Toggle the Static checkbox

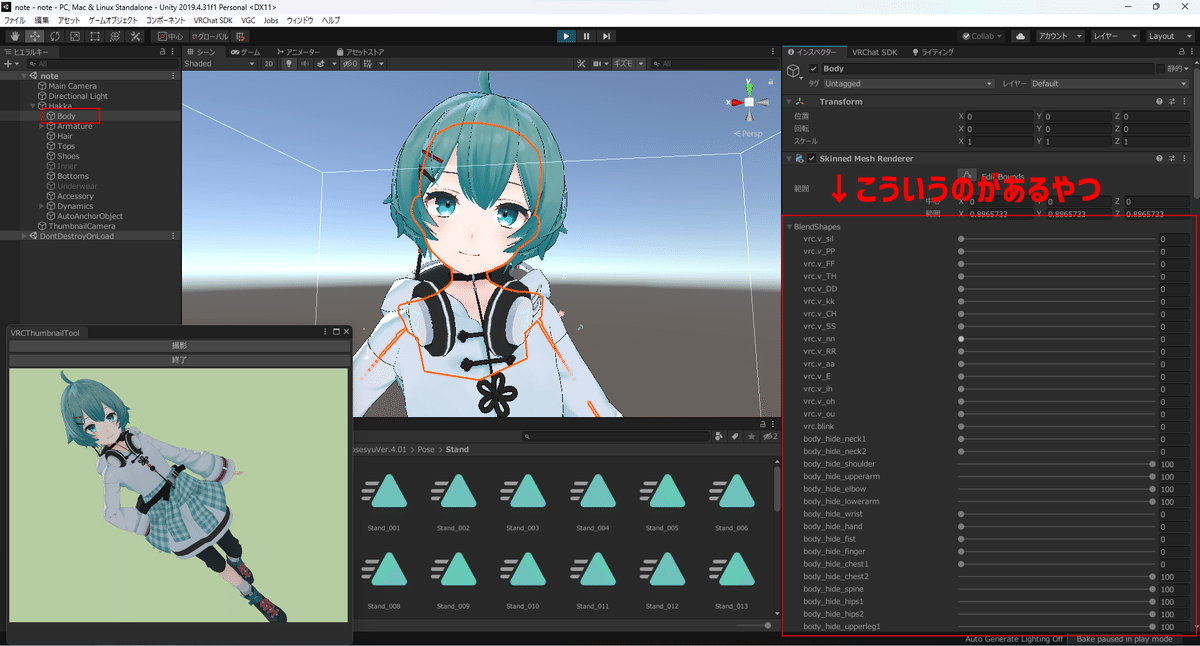[x=1160, y=69]
